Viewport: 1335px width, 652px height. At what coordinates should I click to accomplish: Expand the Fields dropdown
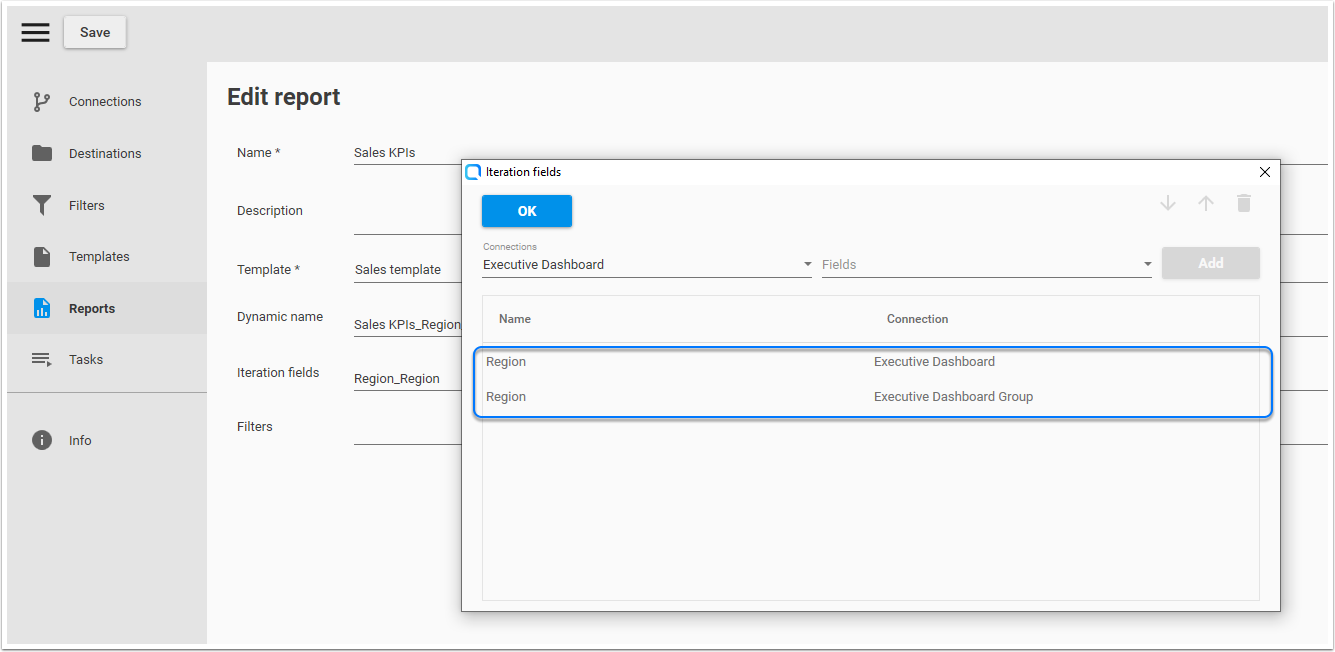click(x=1147, y=265)
